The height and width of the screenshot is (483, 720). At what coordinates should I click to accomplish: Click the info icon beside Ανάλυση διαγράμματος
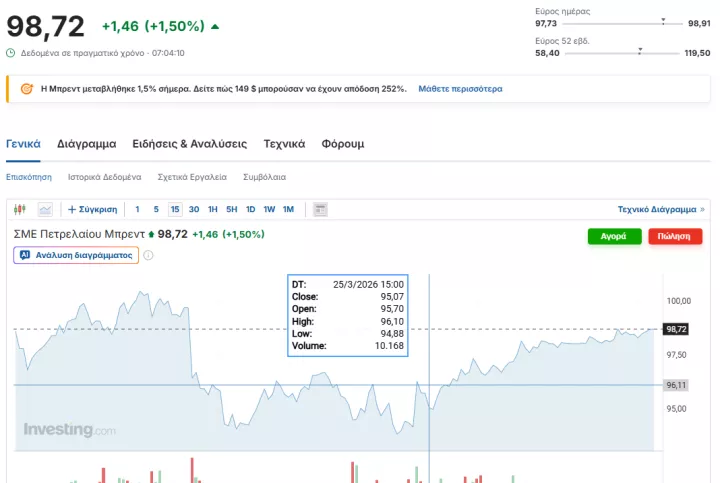click(x=148, y=255)
